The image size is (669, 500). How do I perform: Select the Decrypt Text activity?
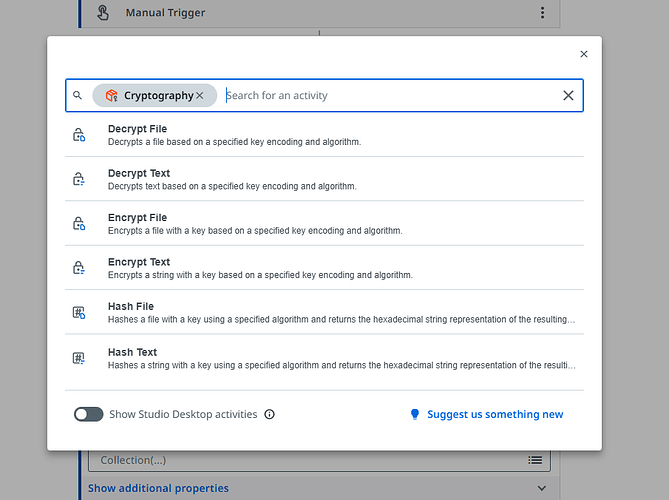tap(324, 179)
